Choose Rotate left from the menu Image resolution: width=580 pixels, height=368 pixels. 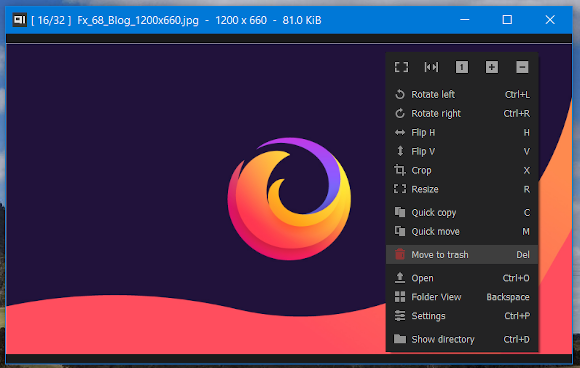click(x=462, y=94)
